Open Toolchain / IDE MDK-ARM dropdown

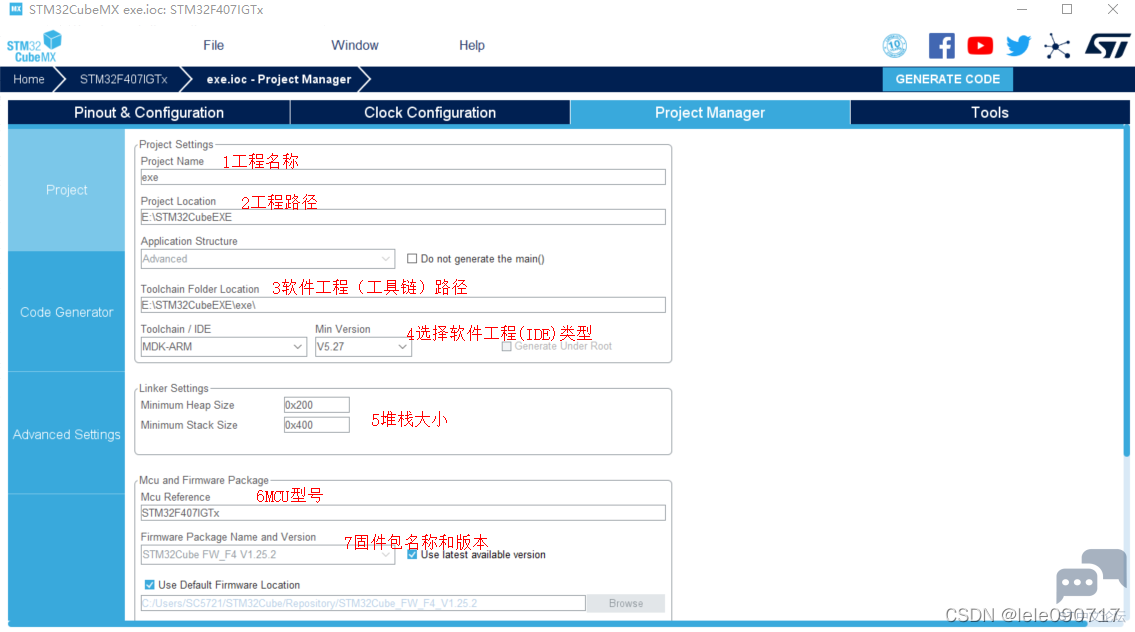[223, 347]
